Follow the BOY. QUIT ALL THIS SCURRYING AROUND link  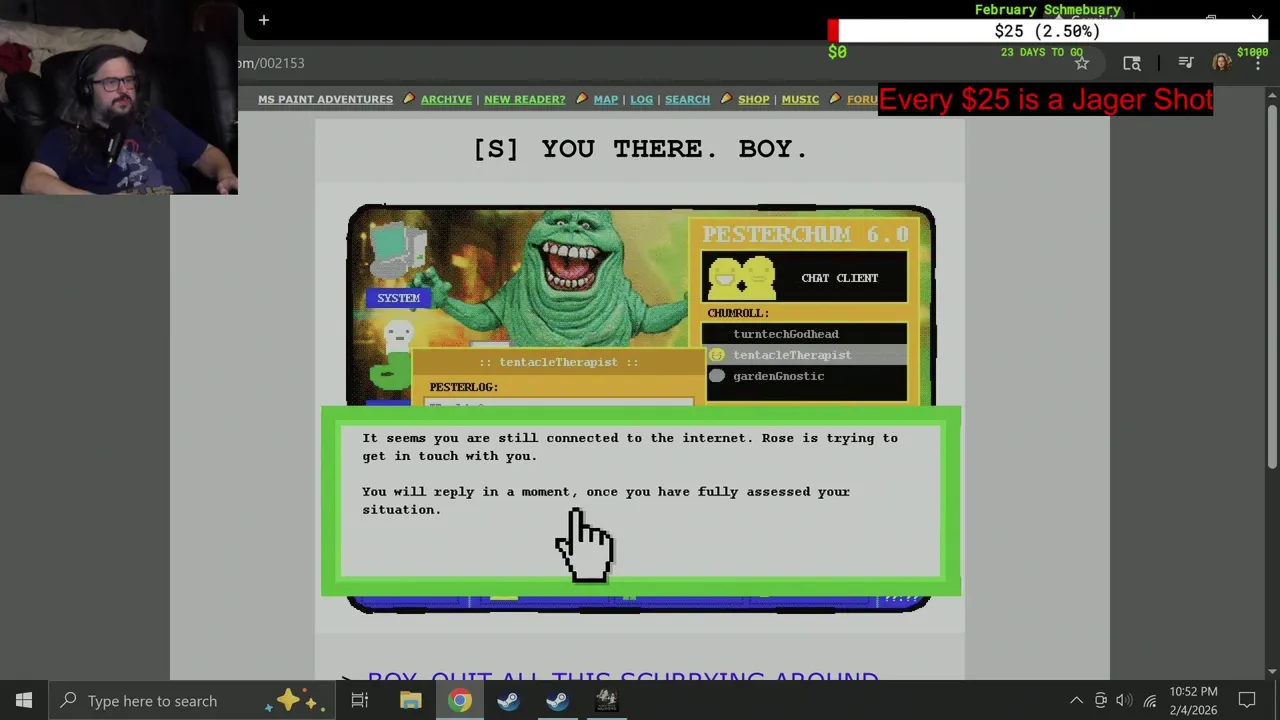point(623,679)
